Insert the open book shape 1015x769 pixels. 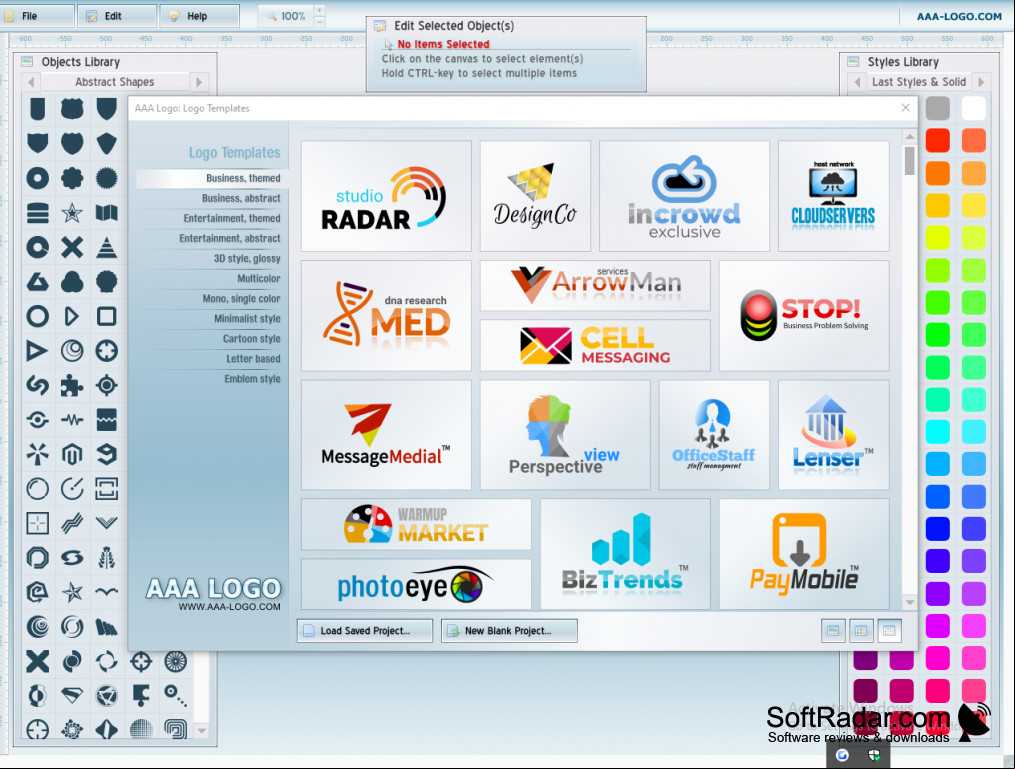pyautogui.click(x=107, y=212)
